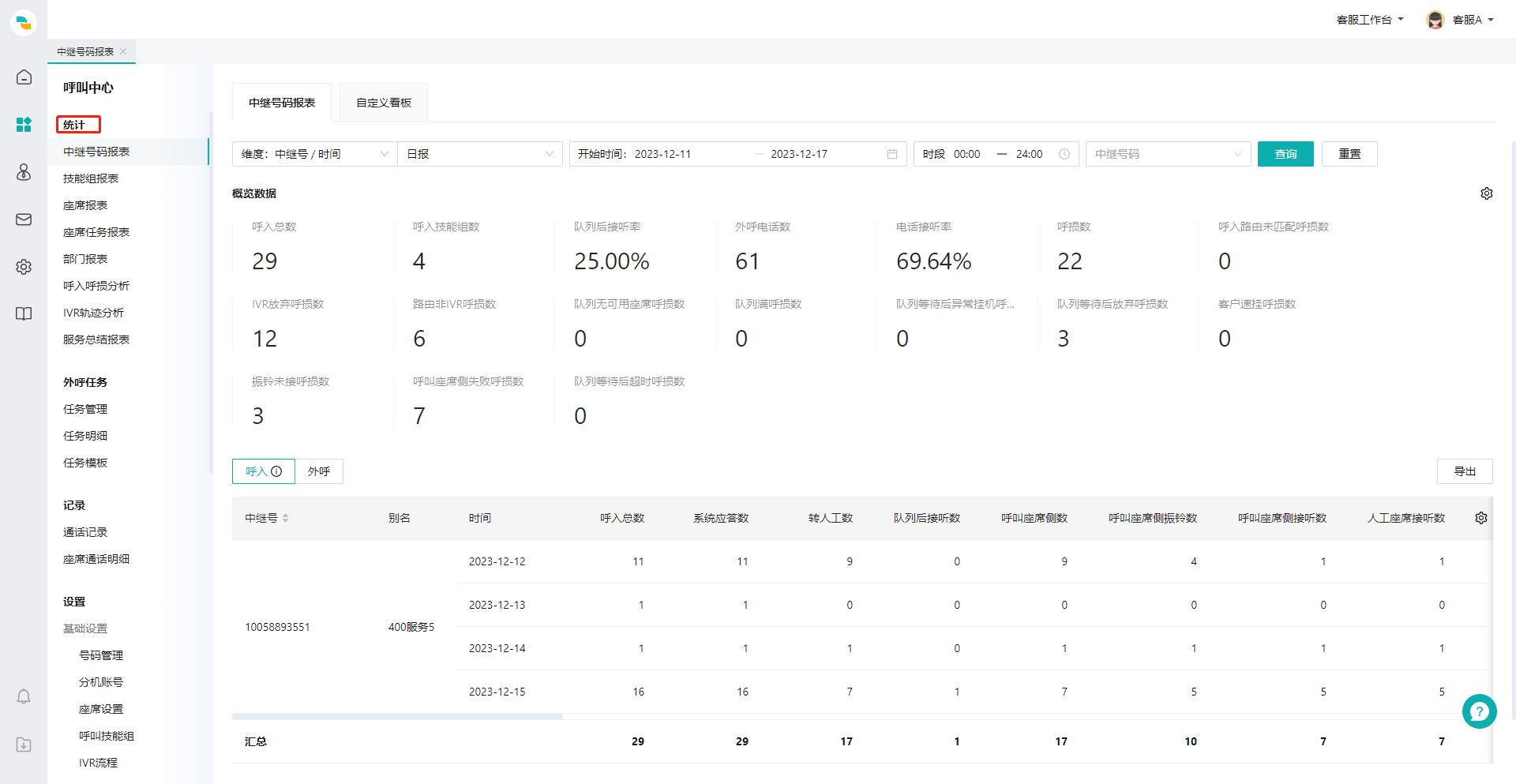
Task: Expand the 客服工作台 dropdown menu
Action: point(1370,20)
